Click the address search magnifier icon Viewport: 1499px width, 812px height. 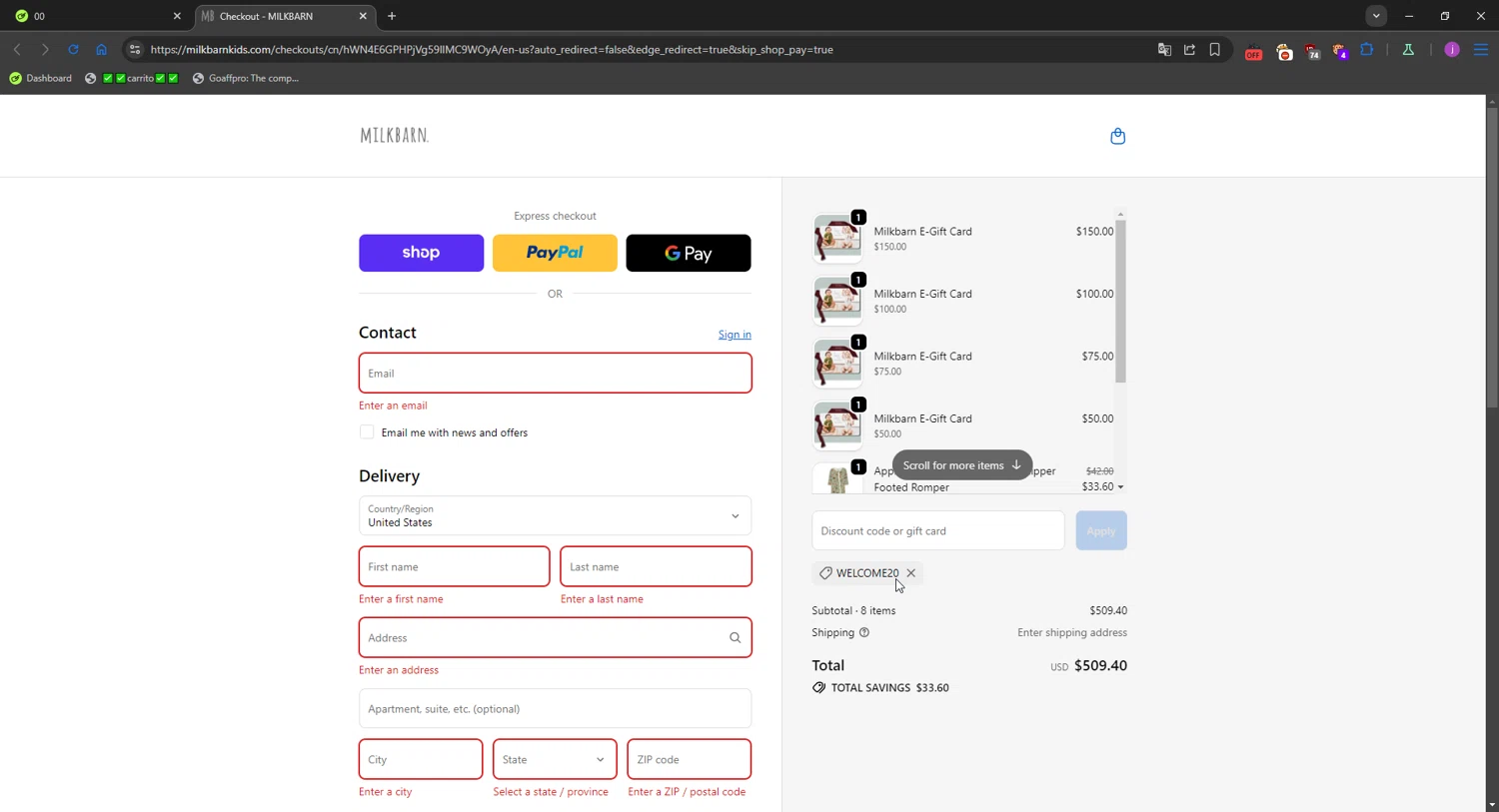click(x=735, y=637)
